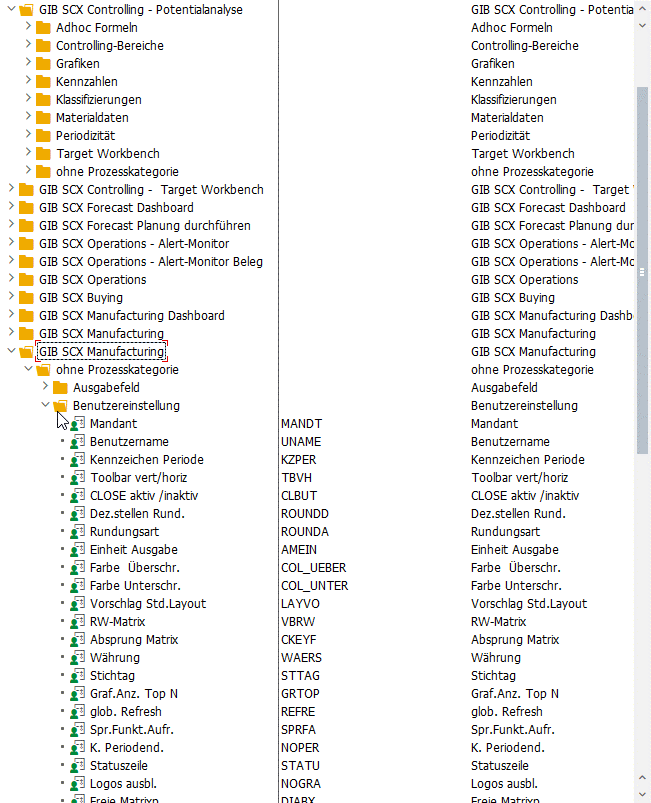The height and width of the screenshot is (803, 651).
Task: Collapse the GIB SCX Controlling - Potentialanalyse node
Action: click(x=11, y=10)
